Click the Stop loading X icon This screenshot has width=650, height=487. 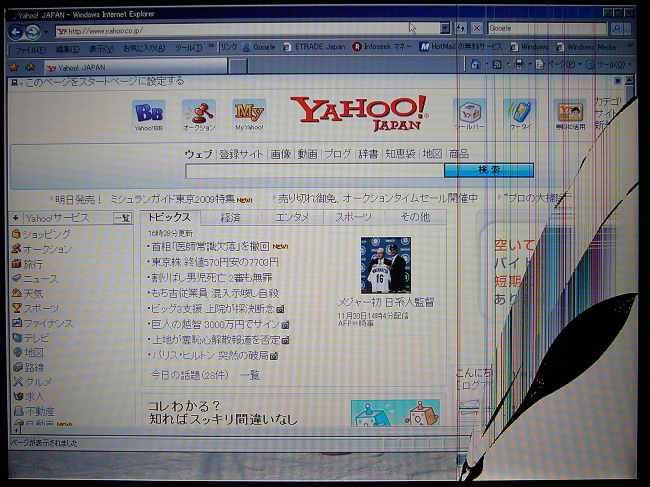point(477,28)
